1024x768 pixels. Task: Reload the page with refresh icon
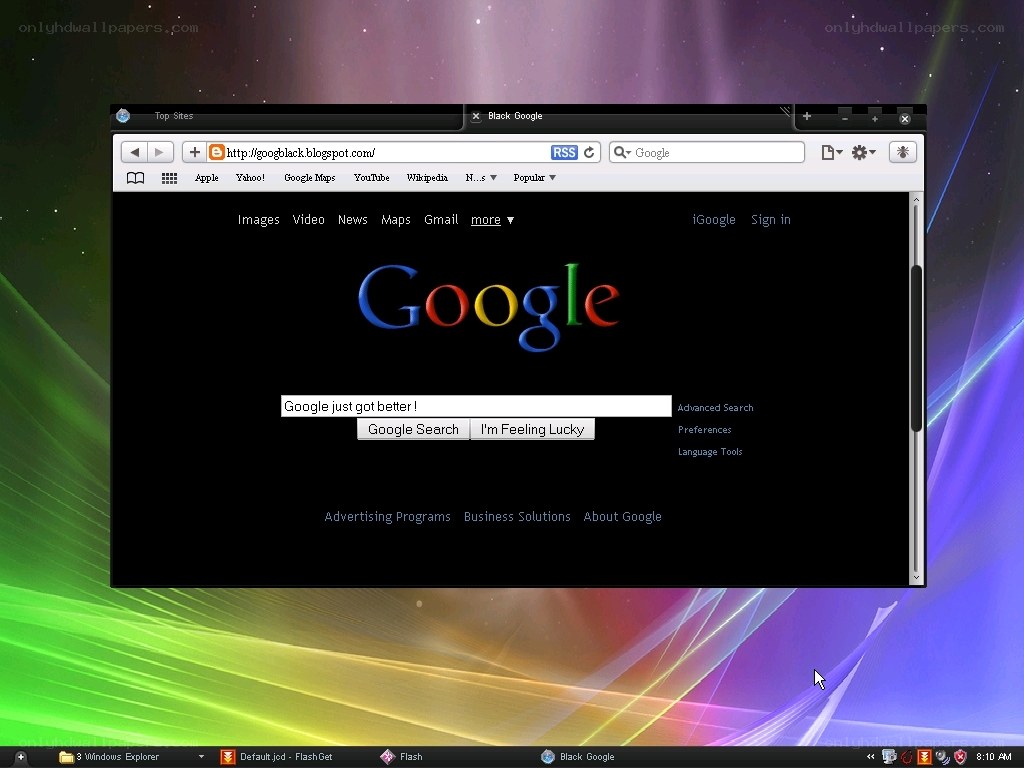click(589, 152)
